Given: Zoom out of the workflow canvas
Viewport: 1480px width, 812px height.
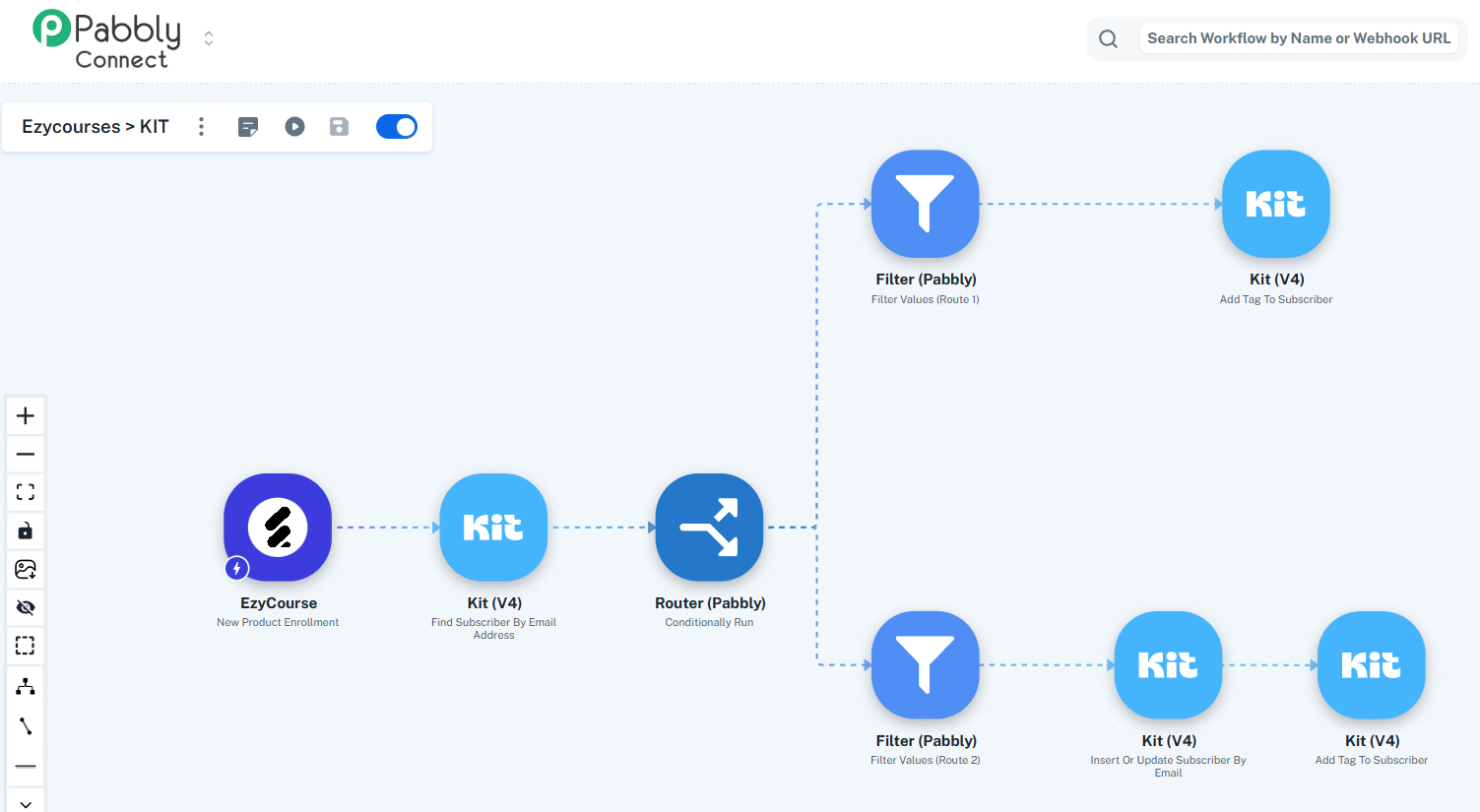Looking at the screenshot, I should point(26,454).
